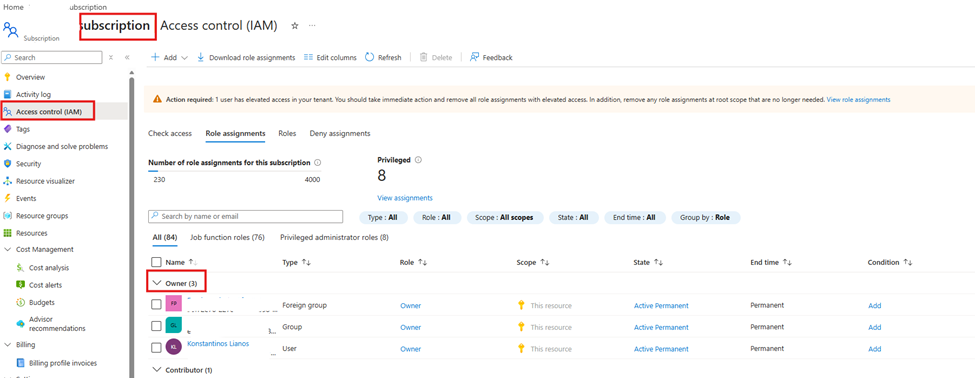Click info icon next to Privileged
Screen dimensions: 975x378
(x=418, y=160)
